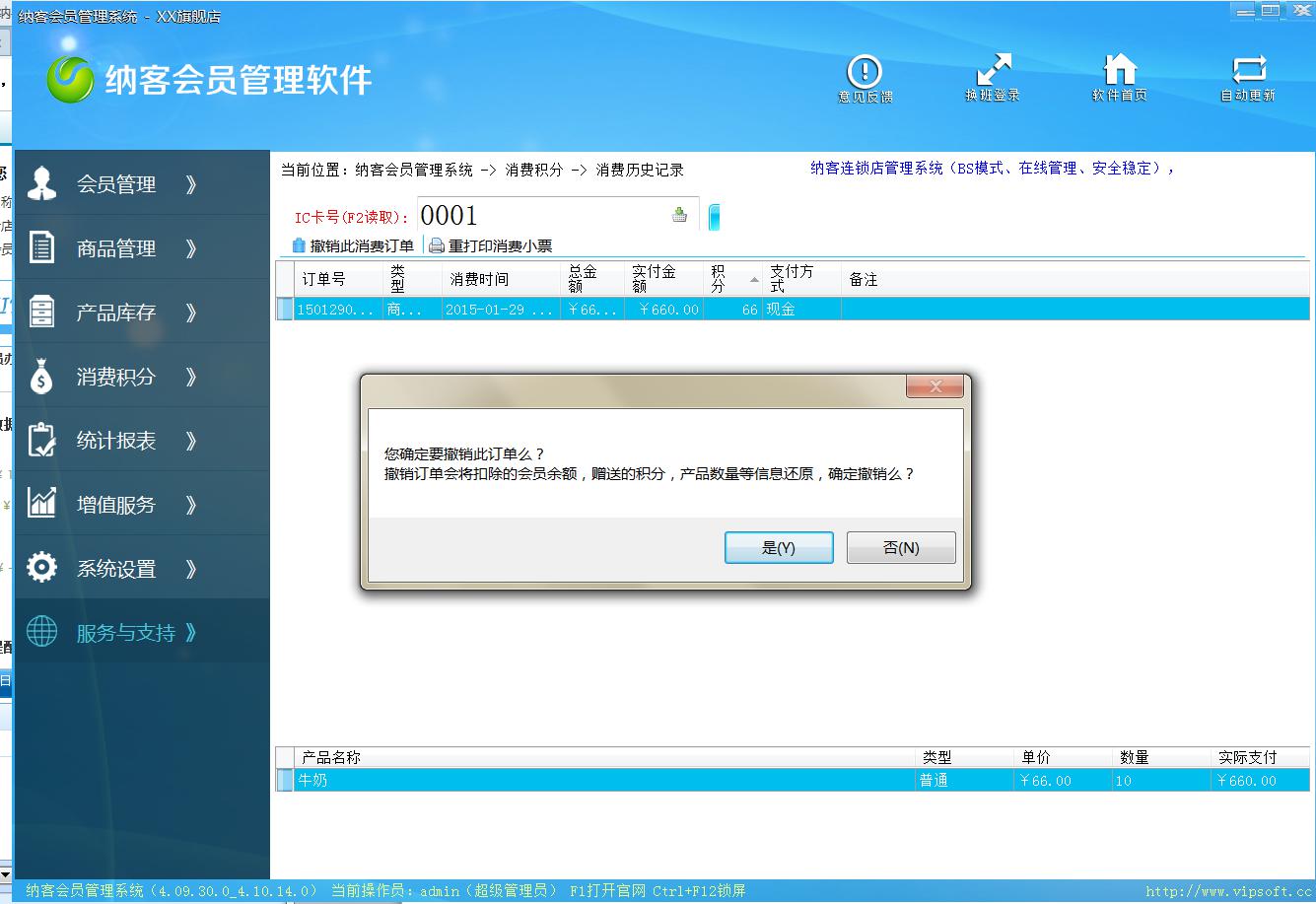1316x904 pixels.
Task: Click the 意见反馈 feedback icon
Action: [865, 72]
